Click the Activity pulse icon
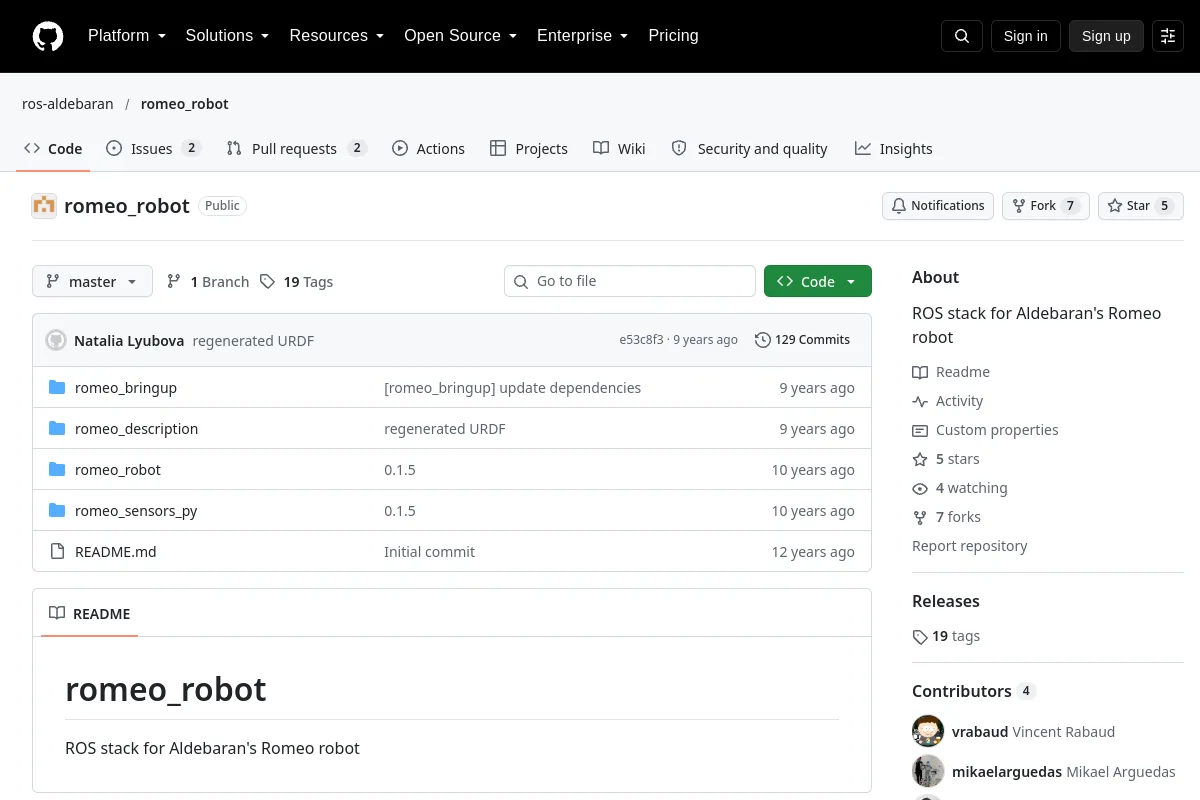This screenshot has width=1200, height=800. tap(920, 401)
